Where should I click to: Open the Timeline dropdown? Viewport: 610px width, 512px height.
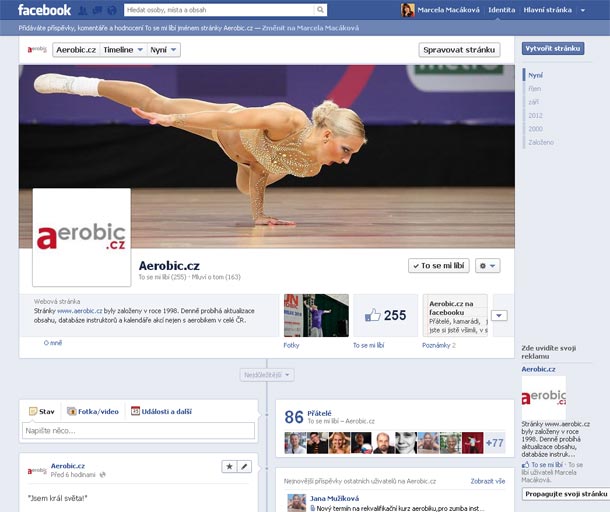(123, 50)
